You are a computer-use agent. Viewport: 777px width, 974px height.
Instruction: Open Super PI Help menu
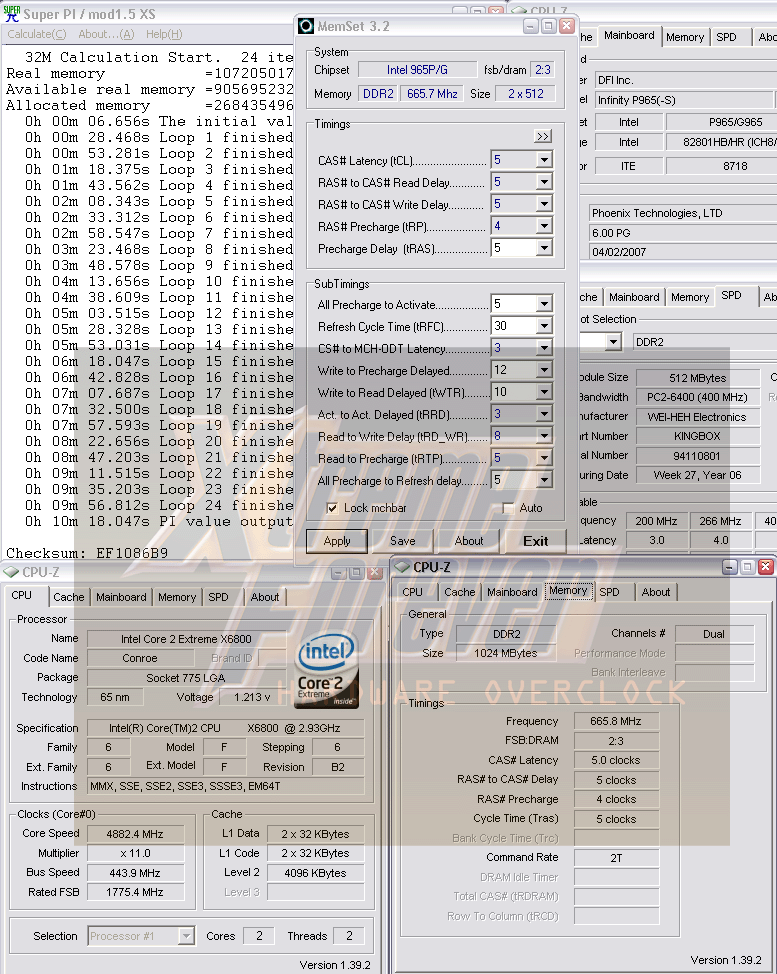(164, 34)
